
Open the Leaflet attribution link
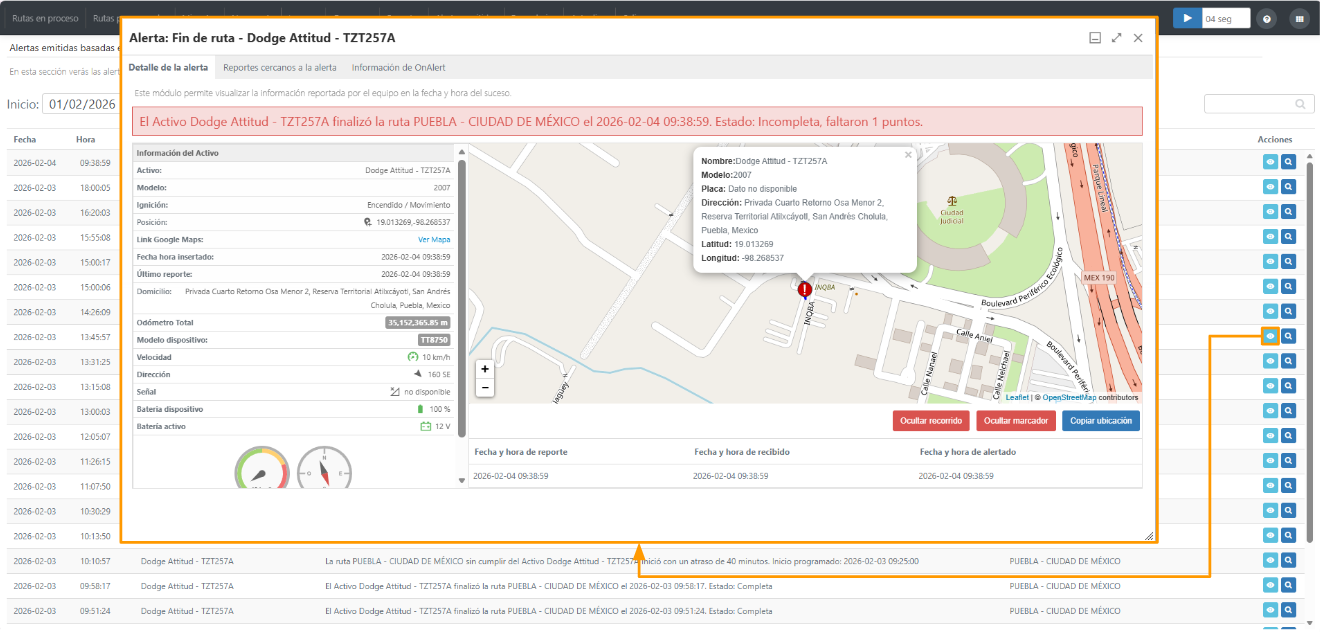tap(1017, 397)
